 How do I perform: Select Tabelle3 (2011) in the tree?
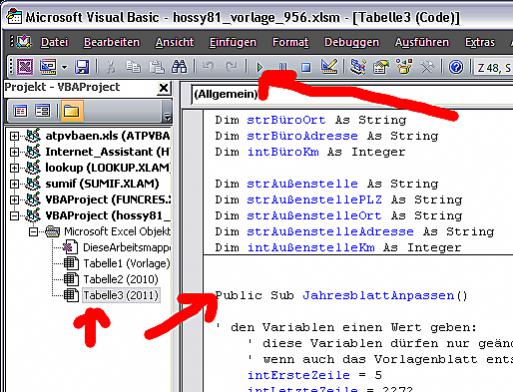[x=121, y=295]
